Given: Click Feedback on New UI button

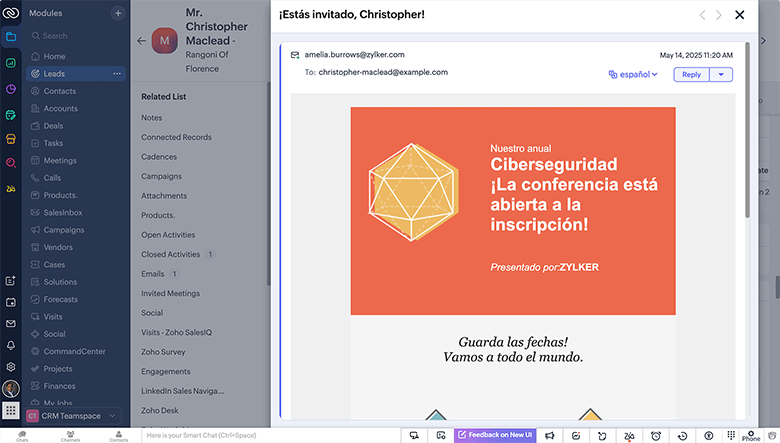Looking at the screenshot, I should pyautogui.click(x=495, y=435).
